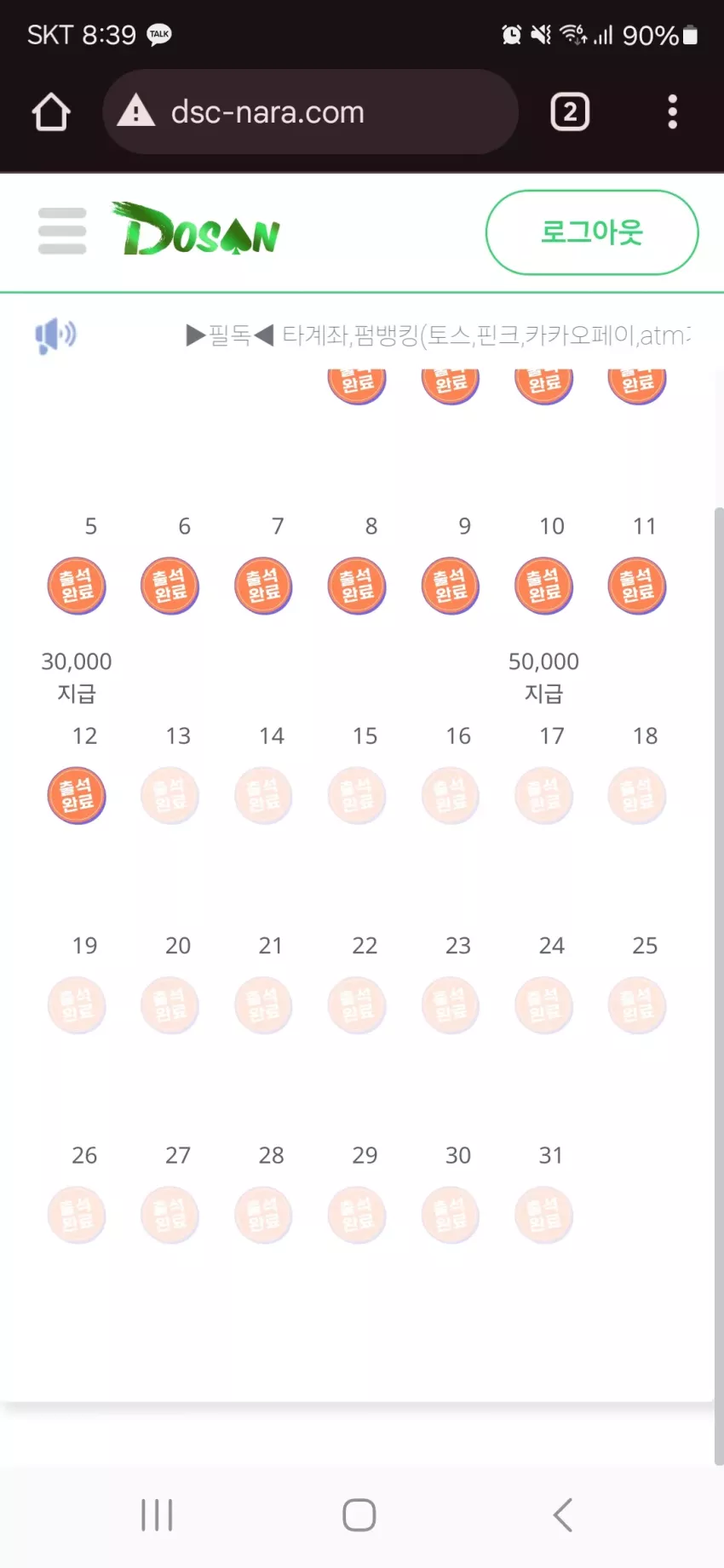724x1568 pixels.
Task: Tap the Dosan logo
Action: 196,230
